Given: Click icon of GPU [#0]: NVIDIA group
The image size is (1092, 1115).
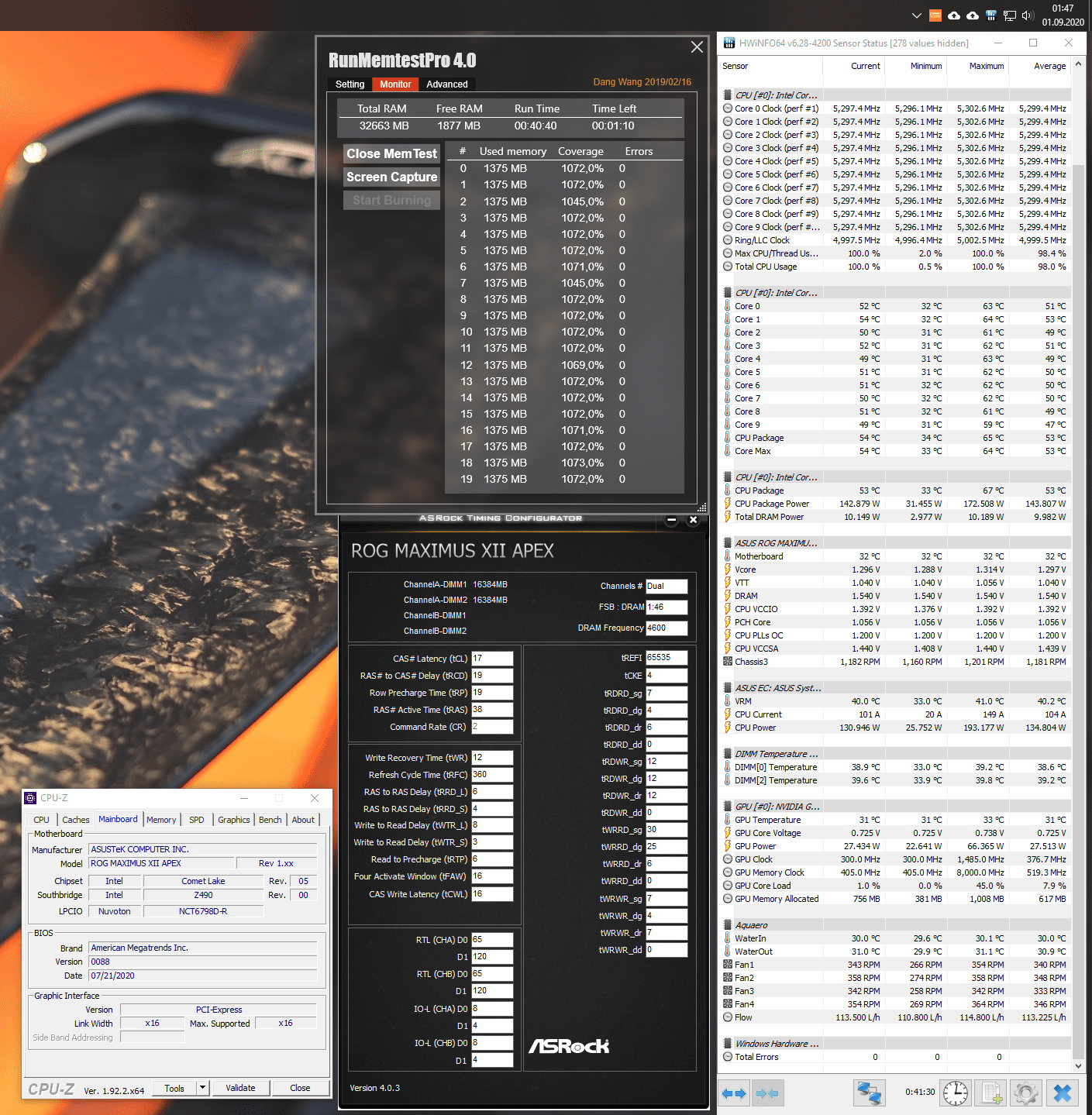Looking at the screenshot, I should point(727,807).
